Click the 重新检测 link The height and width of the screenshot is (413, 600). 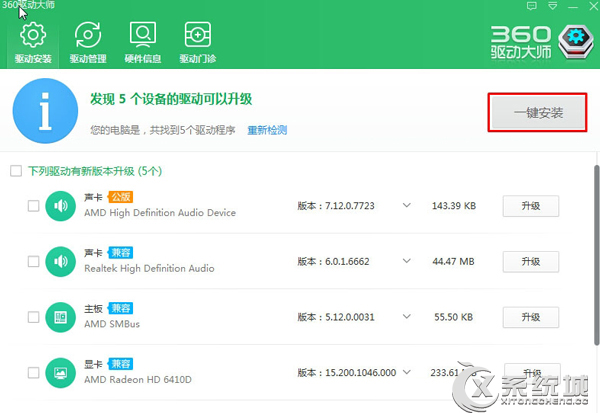267,130
